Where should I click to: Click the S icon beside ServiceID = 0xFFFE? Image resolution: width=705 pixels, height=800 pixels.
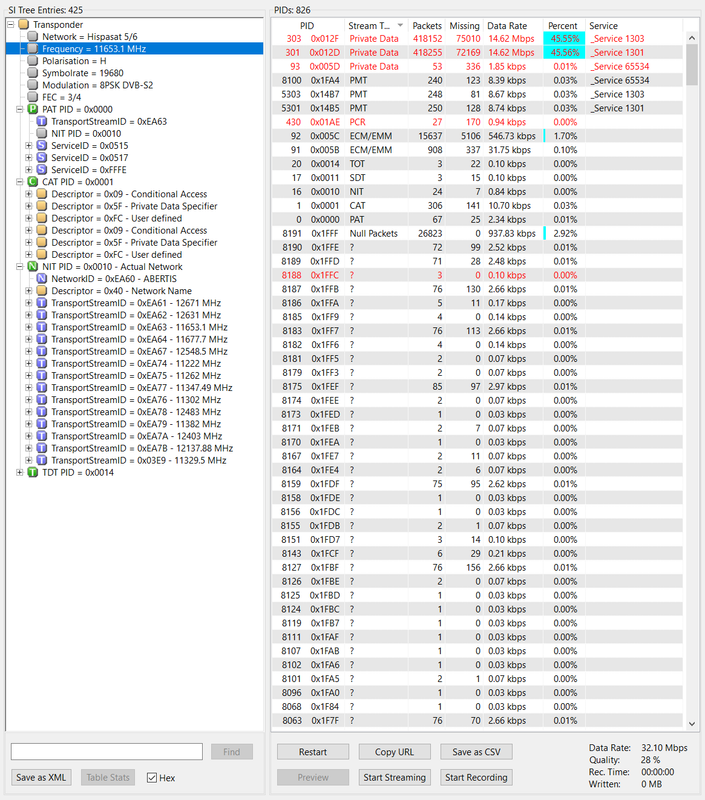pos(42,170)
